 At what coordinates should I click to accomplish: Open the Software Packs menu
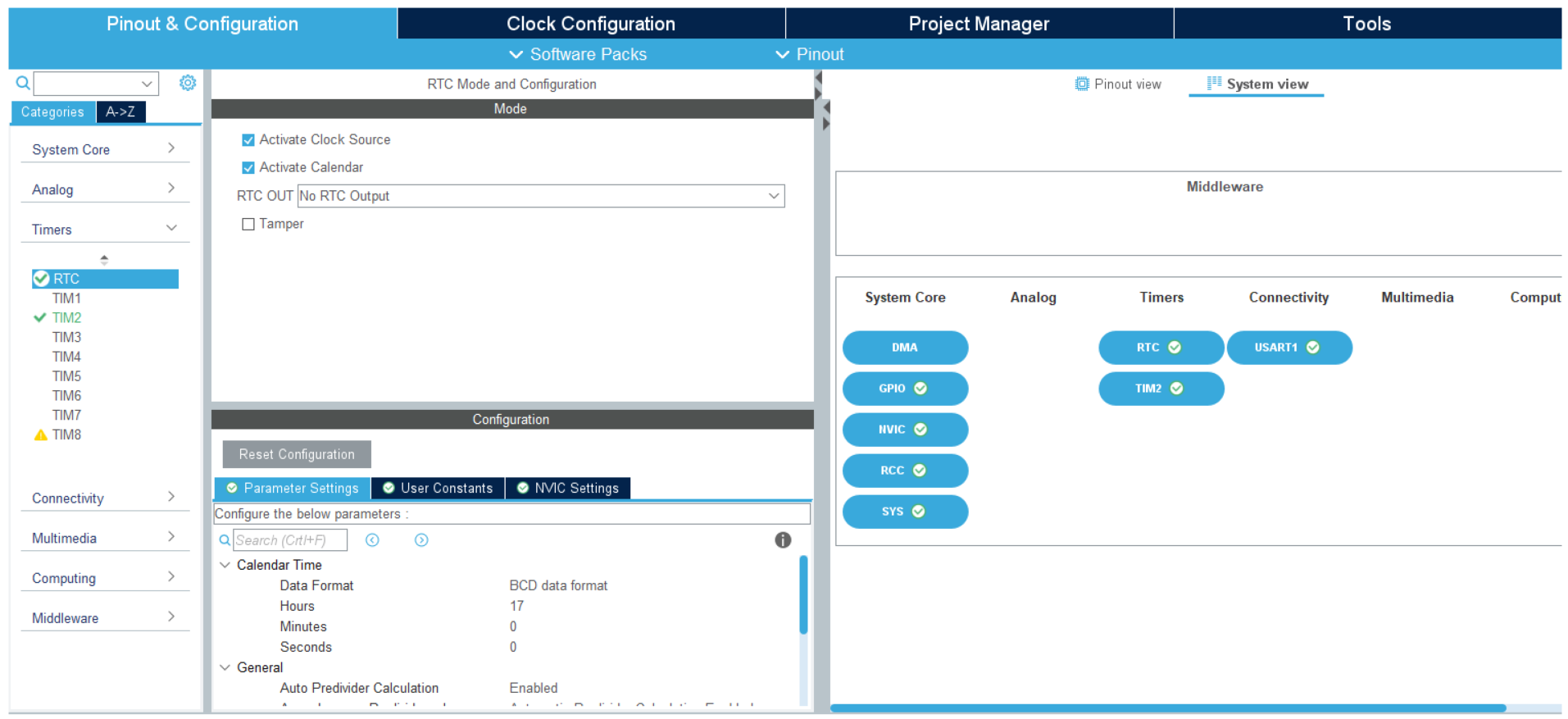[578, 54]
